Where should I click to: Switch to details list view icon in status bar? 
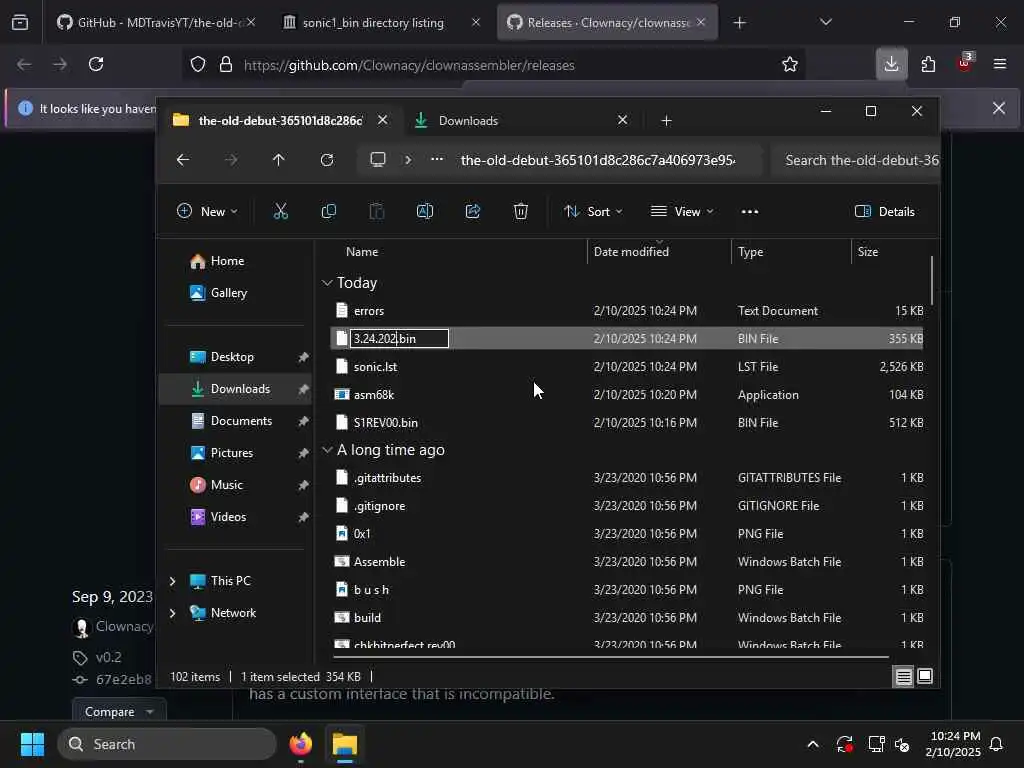903,677
